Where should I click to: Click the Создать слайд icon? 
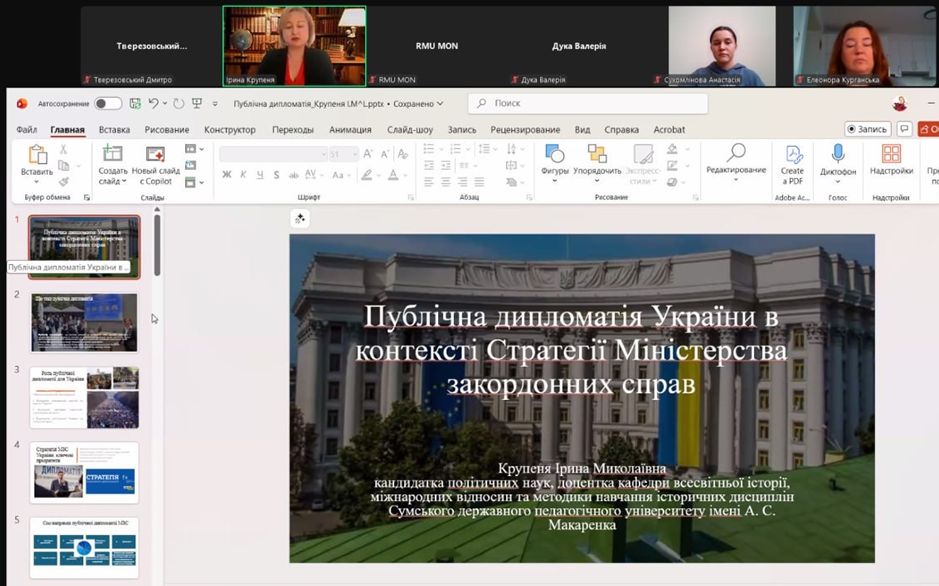112,154
